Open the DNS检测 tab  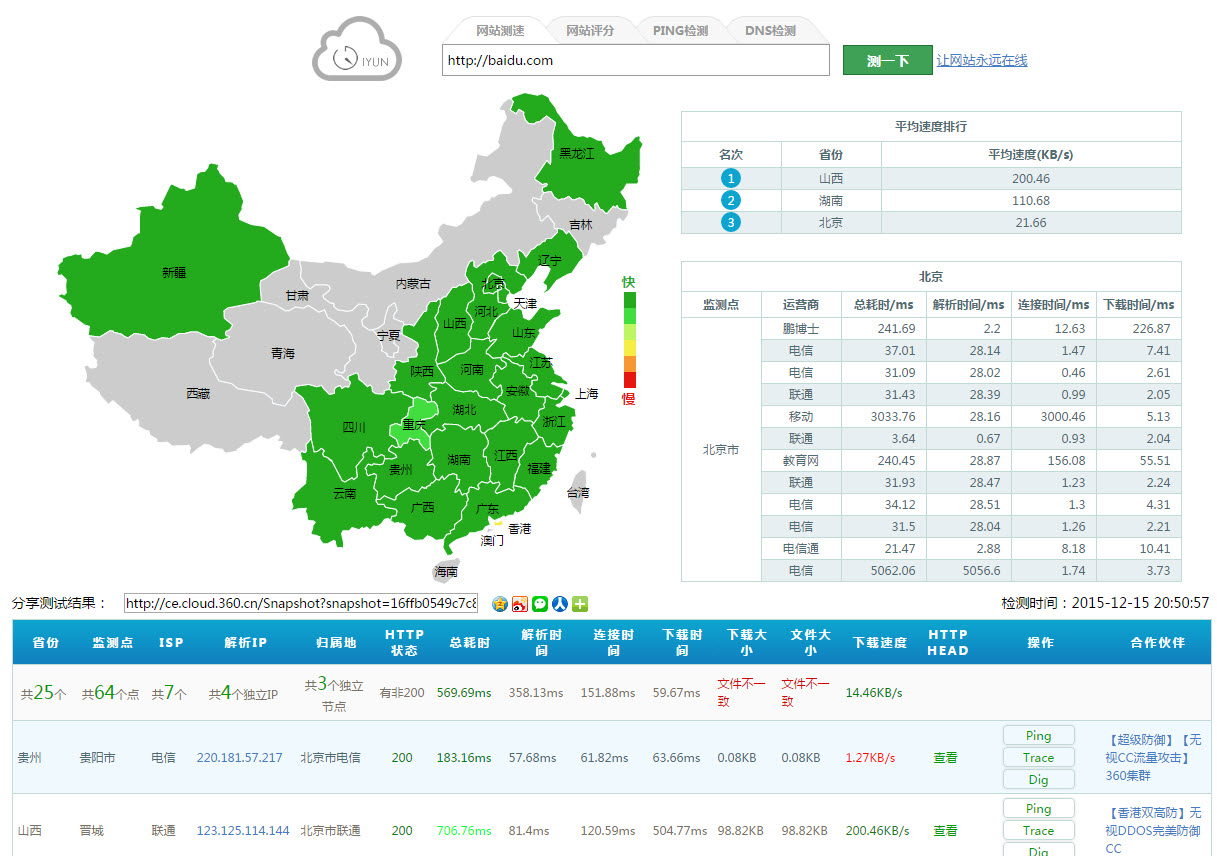click(x=770, y=31)
